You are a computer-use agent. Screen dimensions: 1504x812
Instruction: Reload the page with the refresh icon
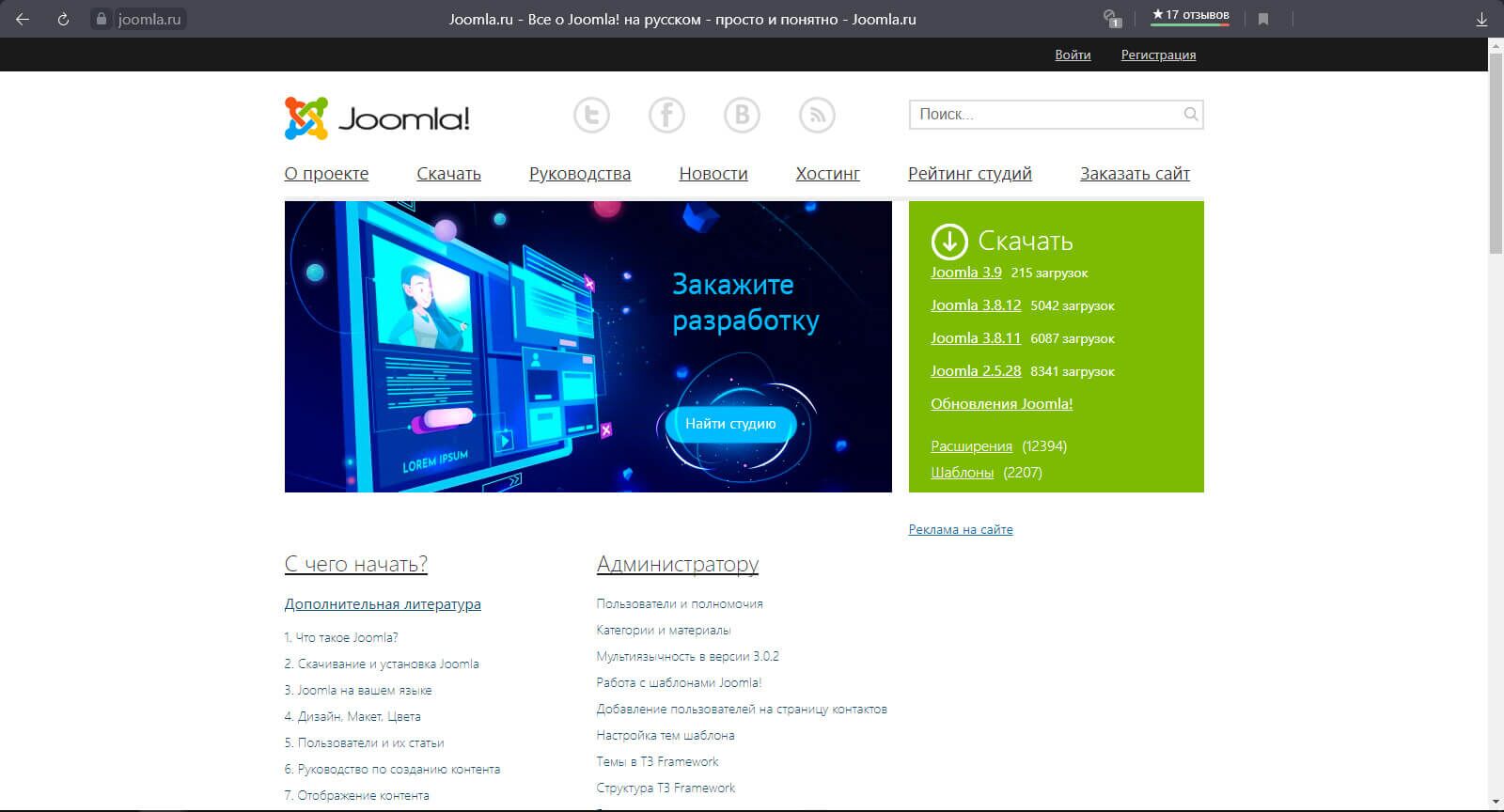click(x=63, y=19)
